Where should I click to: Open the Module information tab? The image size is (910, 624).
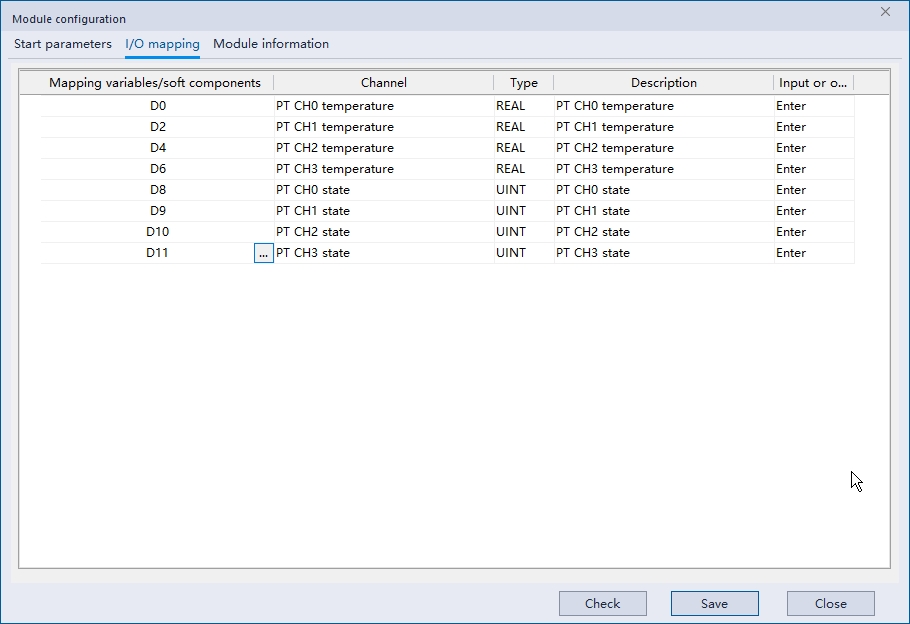tap(271, 44)
